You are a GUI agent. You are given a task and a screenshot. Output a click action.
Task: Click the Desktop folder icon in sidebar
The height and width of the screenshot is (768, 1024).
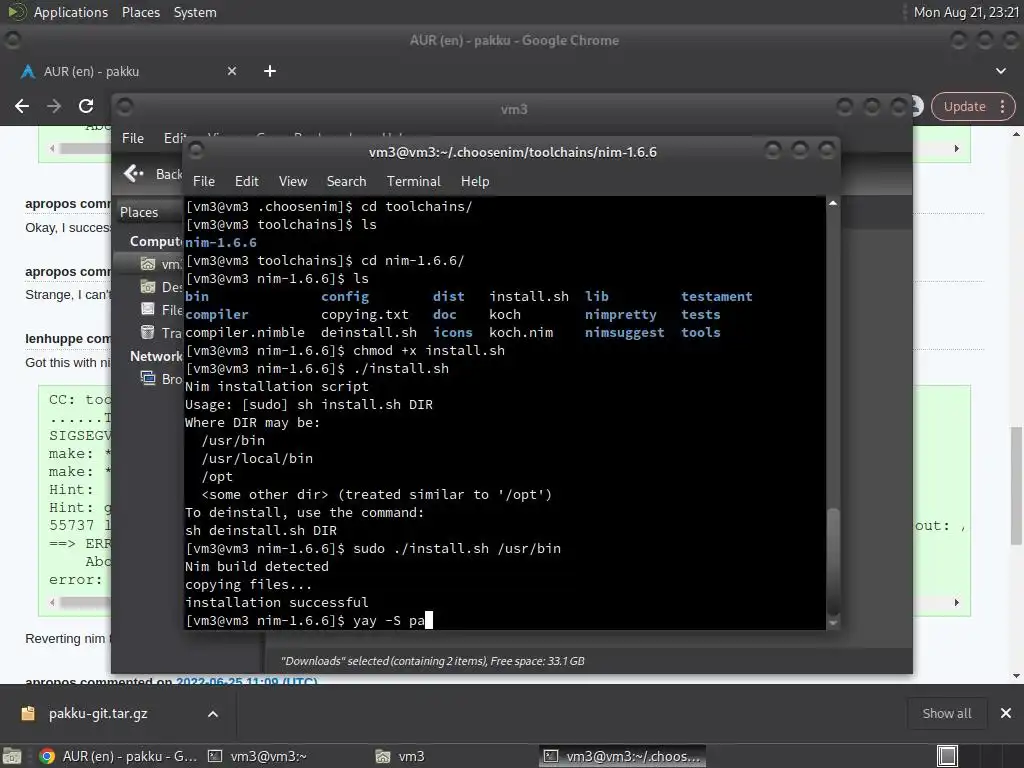(148, 287)
